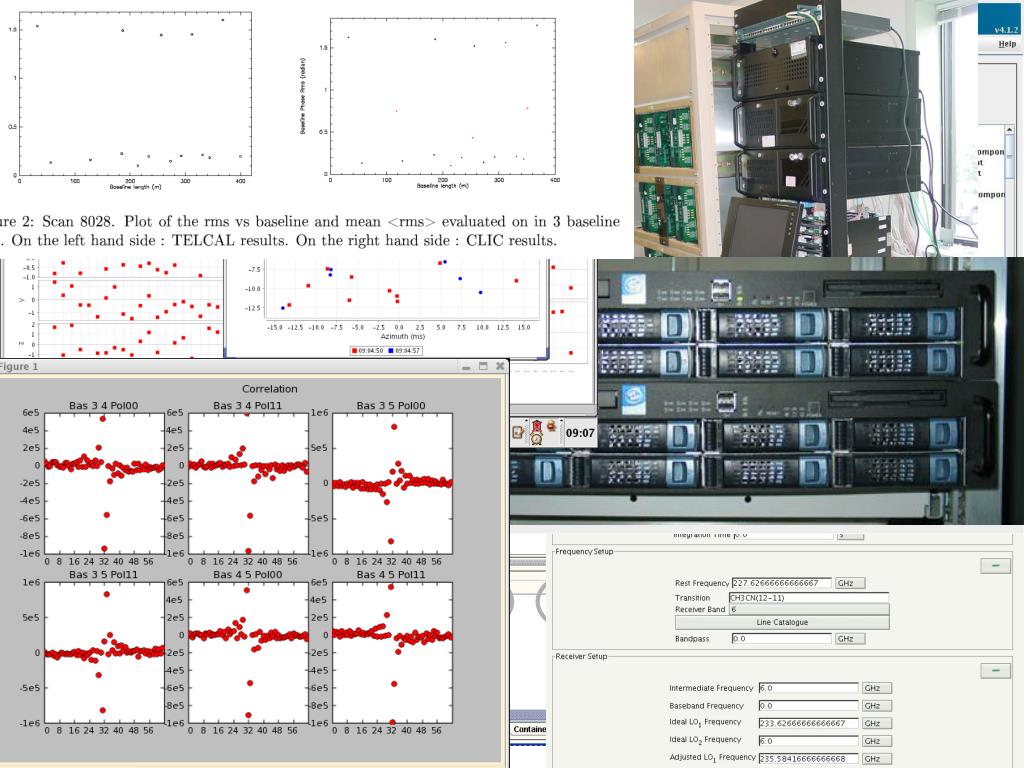This screenshot has height=768, width=1024.
Task: Click the small orange icon beside the clock
Action: tap(551, 426)
